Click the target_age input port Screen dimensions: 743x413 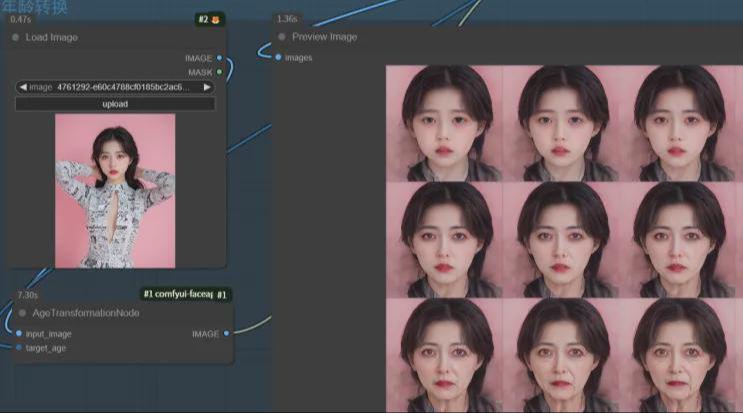pyautogui.click(x=19, y=347)
